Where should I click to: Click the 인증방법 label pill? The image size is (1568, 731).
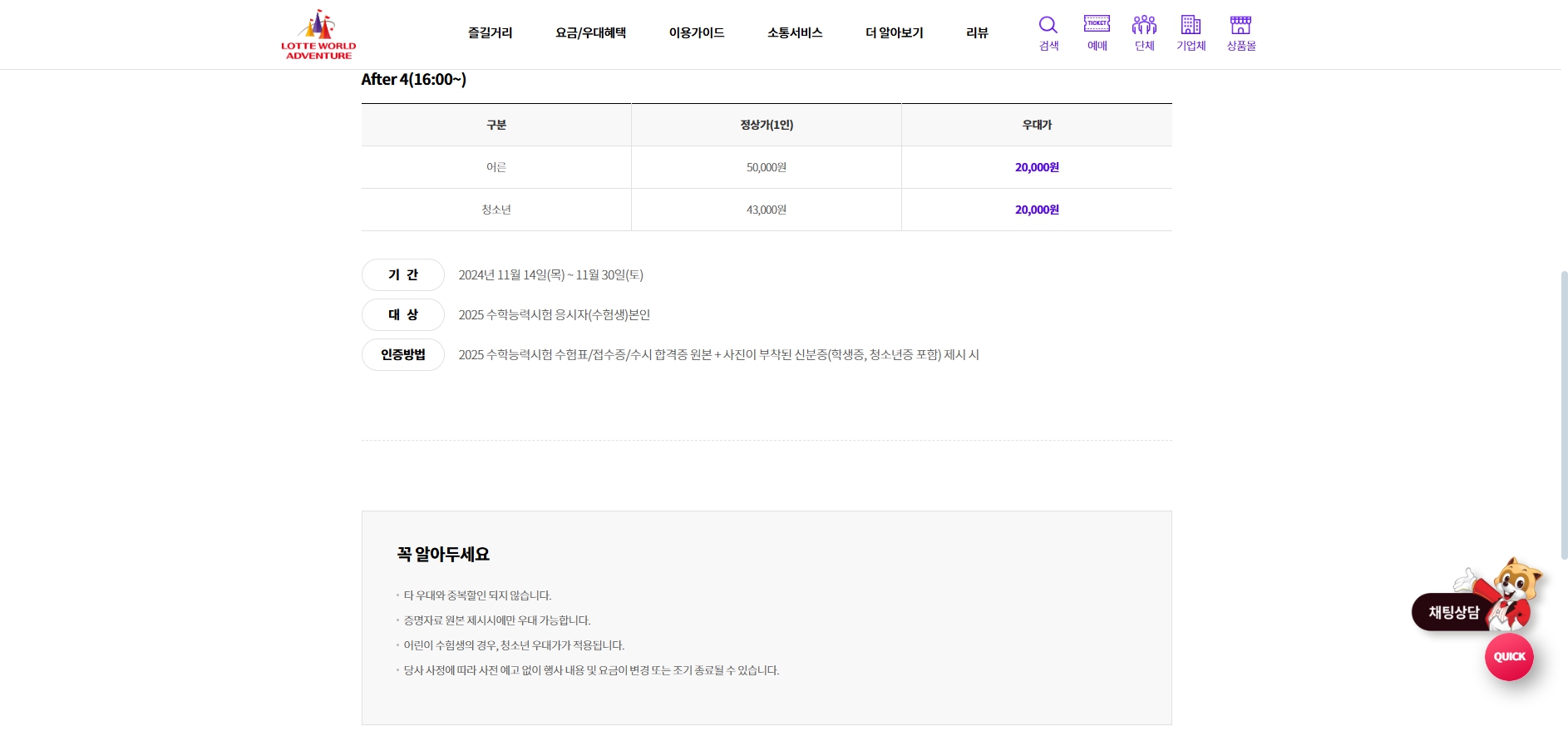tap(403, 354)
